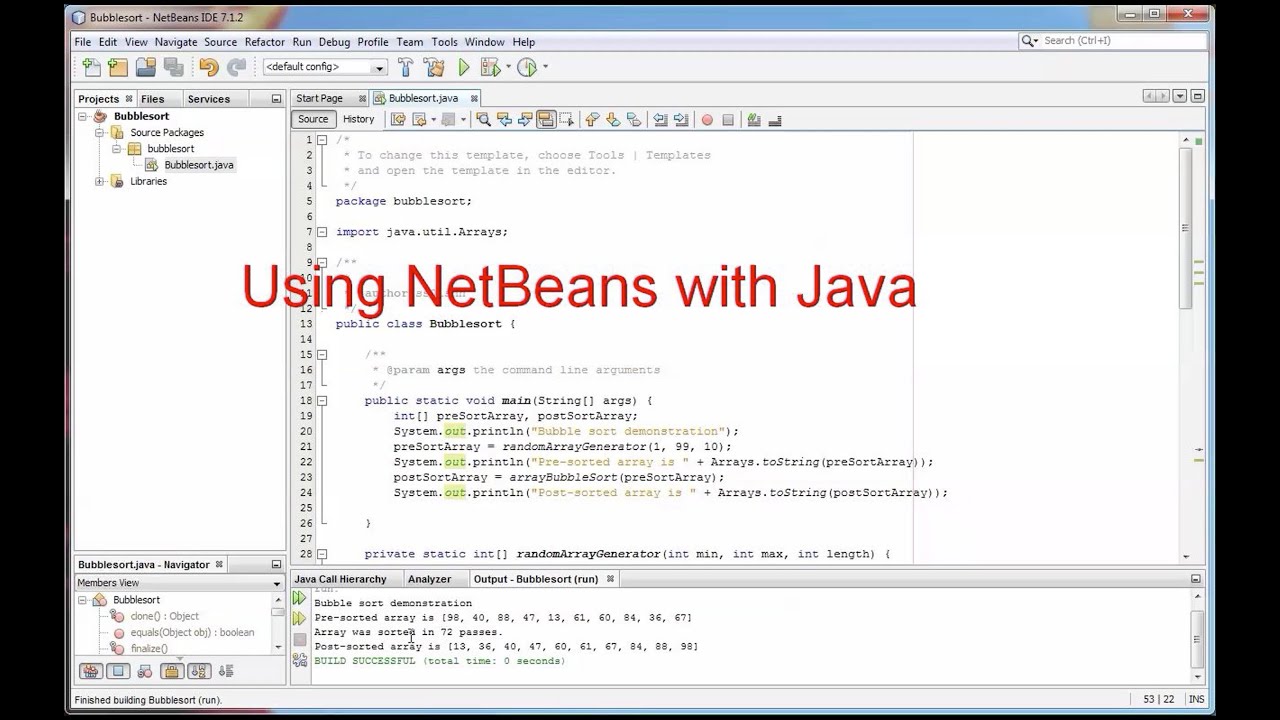
Task: Open the Profile Project dropdown arrow
Action: click(x=545, y=67)
